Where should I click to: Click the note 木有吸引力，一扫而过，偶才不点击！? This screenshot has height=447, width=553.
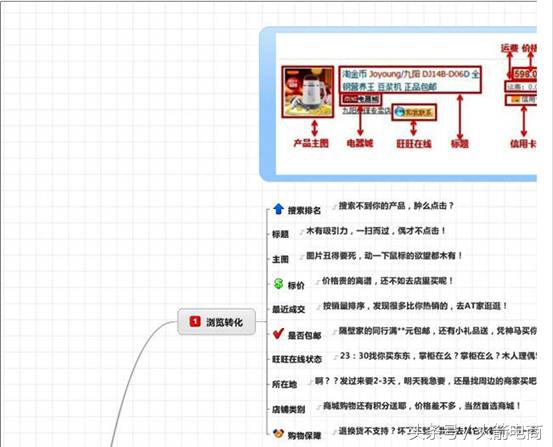pos(376,231)
